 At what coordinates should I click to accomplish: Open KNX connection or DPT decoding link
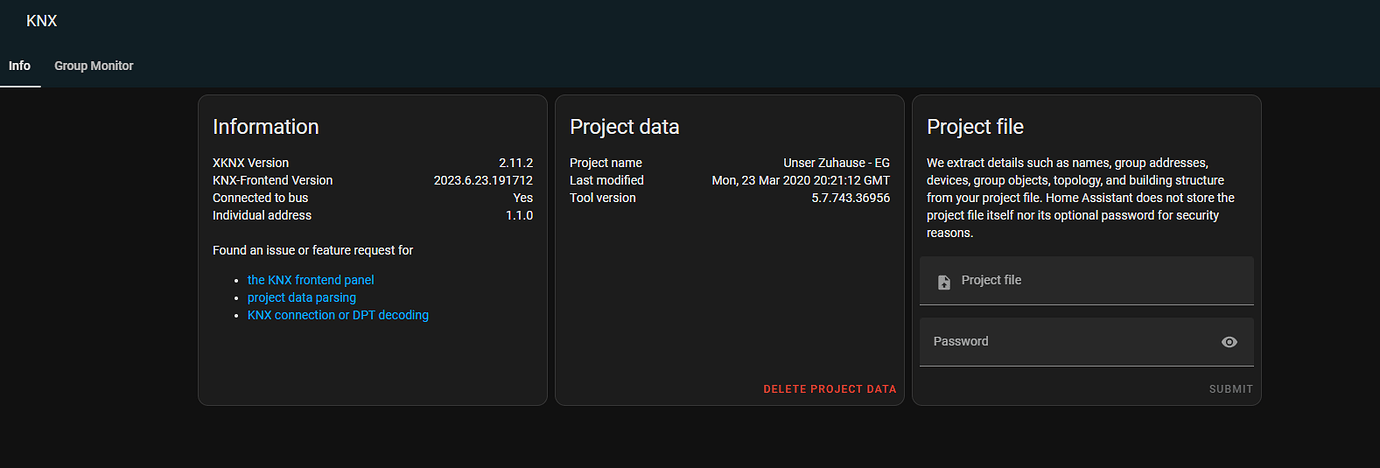[338, 315]
